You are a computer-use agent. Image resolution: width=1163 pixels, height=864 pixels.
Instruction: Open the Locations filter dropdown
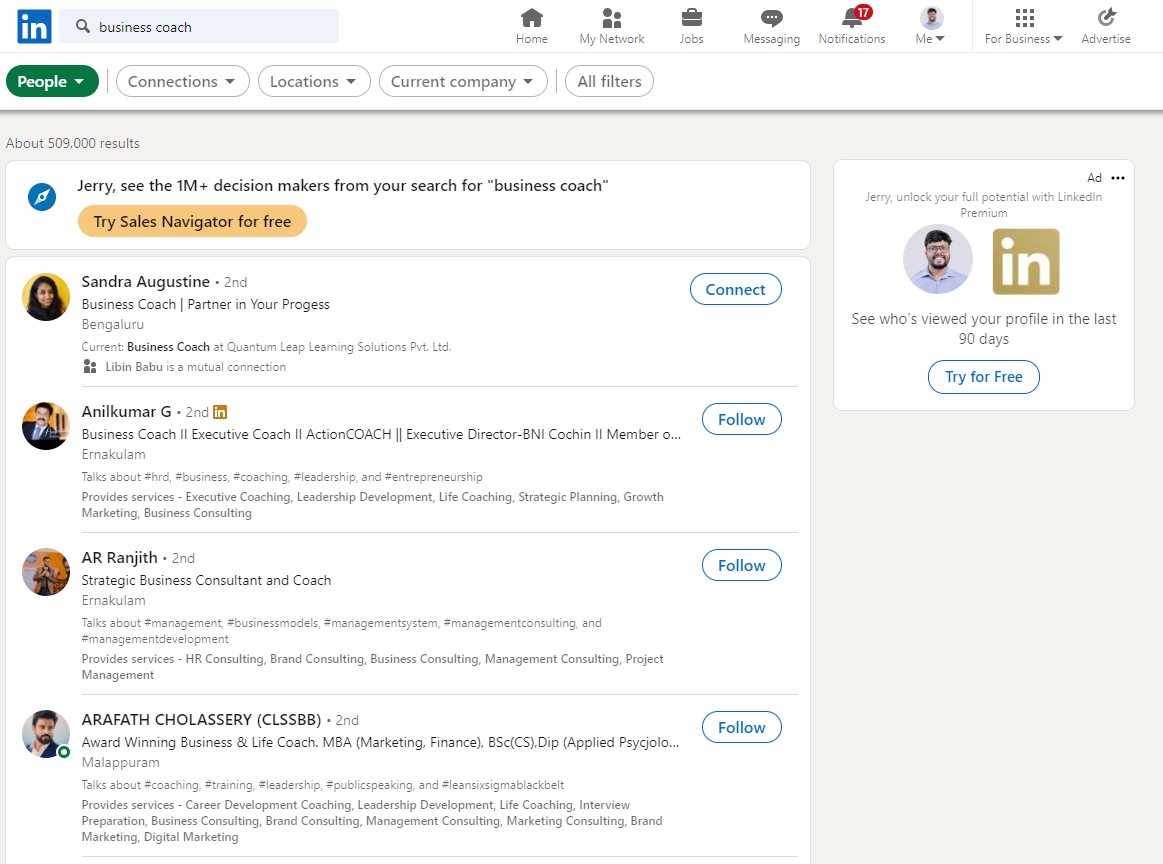[314, 81]
